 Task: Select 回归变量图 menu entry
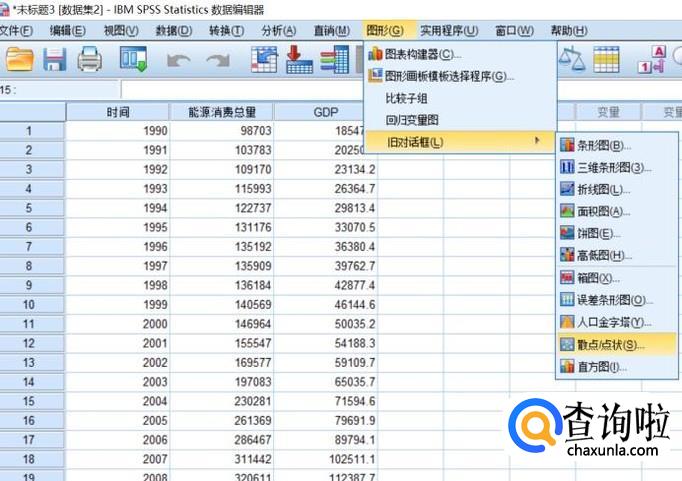pyautogui.click(x=460, y=120)
